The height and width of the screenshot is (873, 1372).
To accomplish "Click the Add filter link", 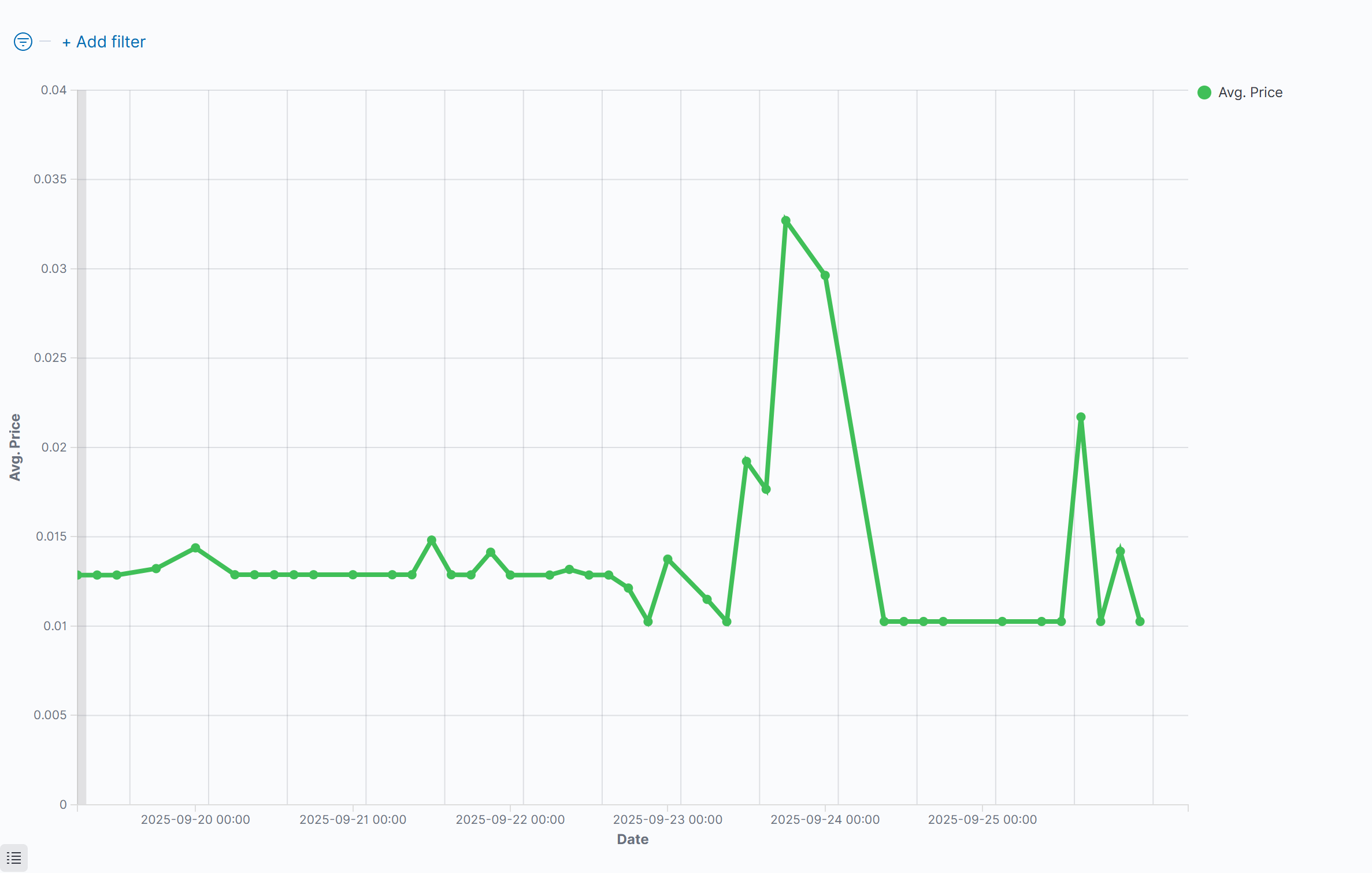I will pos(104,42).
